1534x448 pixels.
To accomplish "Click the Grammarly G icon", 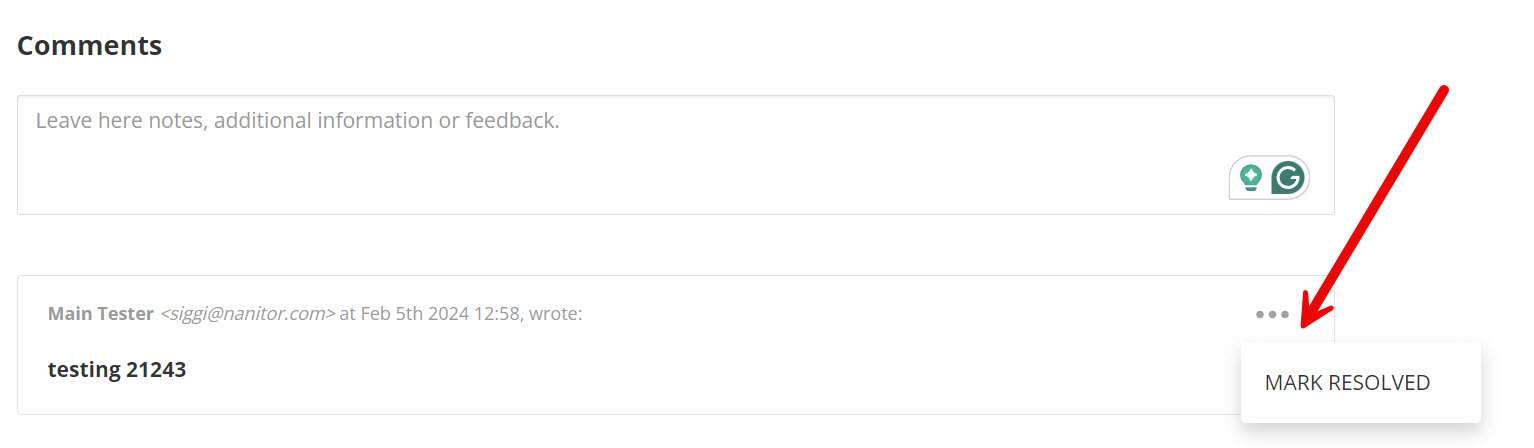I will pos(1288,178).
